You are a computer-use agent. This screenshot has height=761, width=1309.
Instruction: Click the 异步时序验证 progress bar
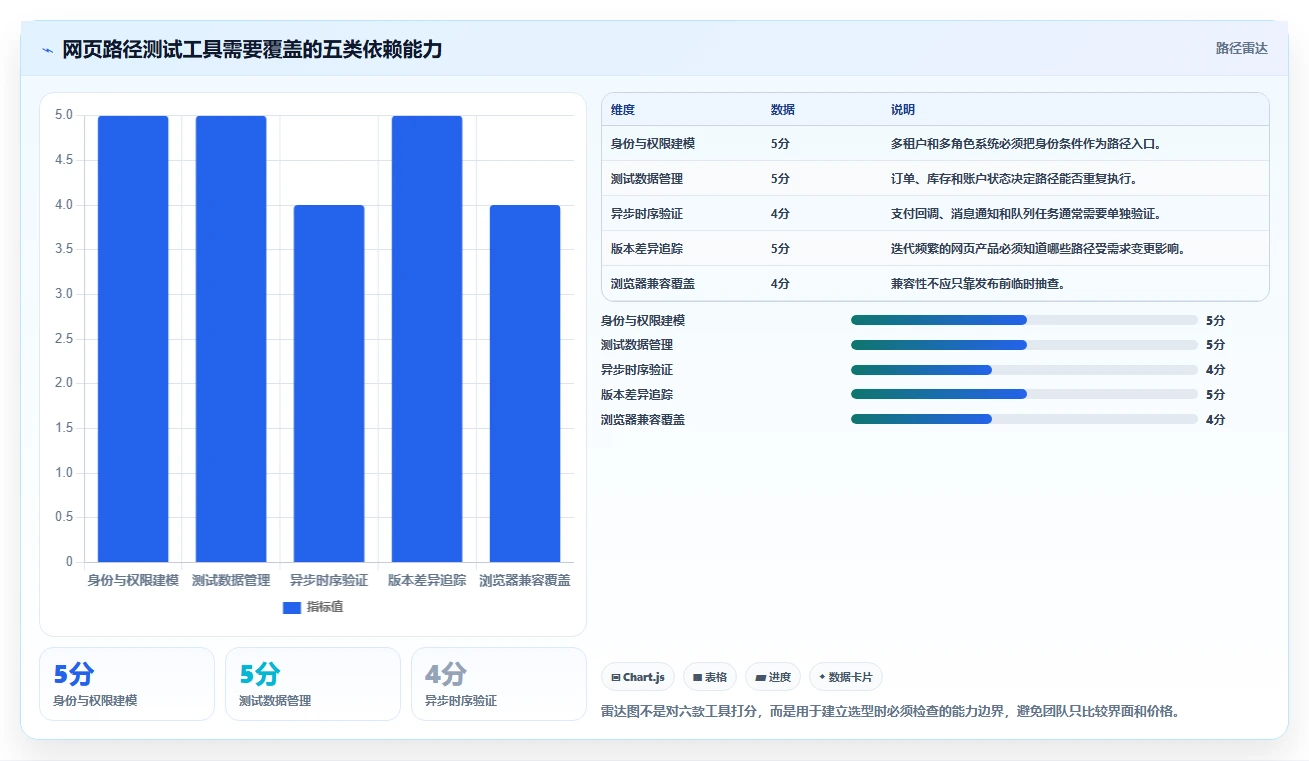coord(1024,370)
